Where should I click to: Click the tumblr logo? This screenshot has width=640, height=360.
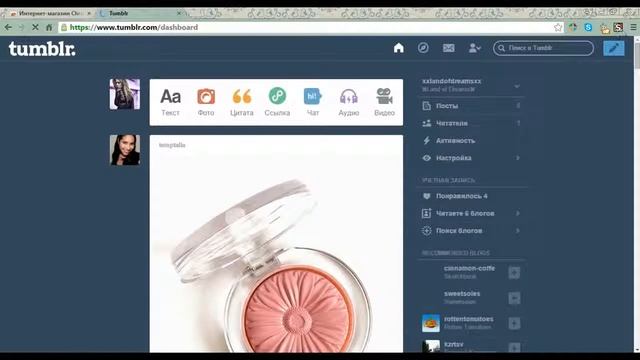[x=42, y=49]
